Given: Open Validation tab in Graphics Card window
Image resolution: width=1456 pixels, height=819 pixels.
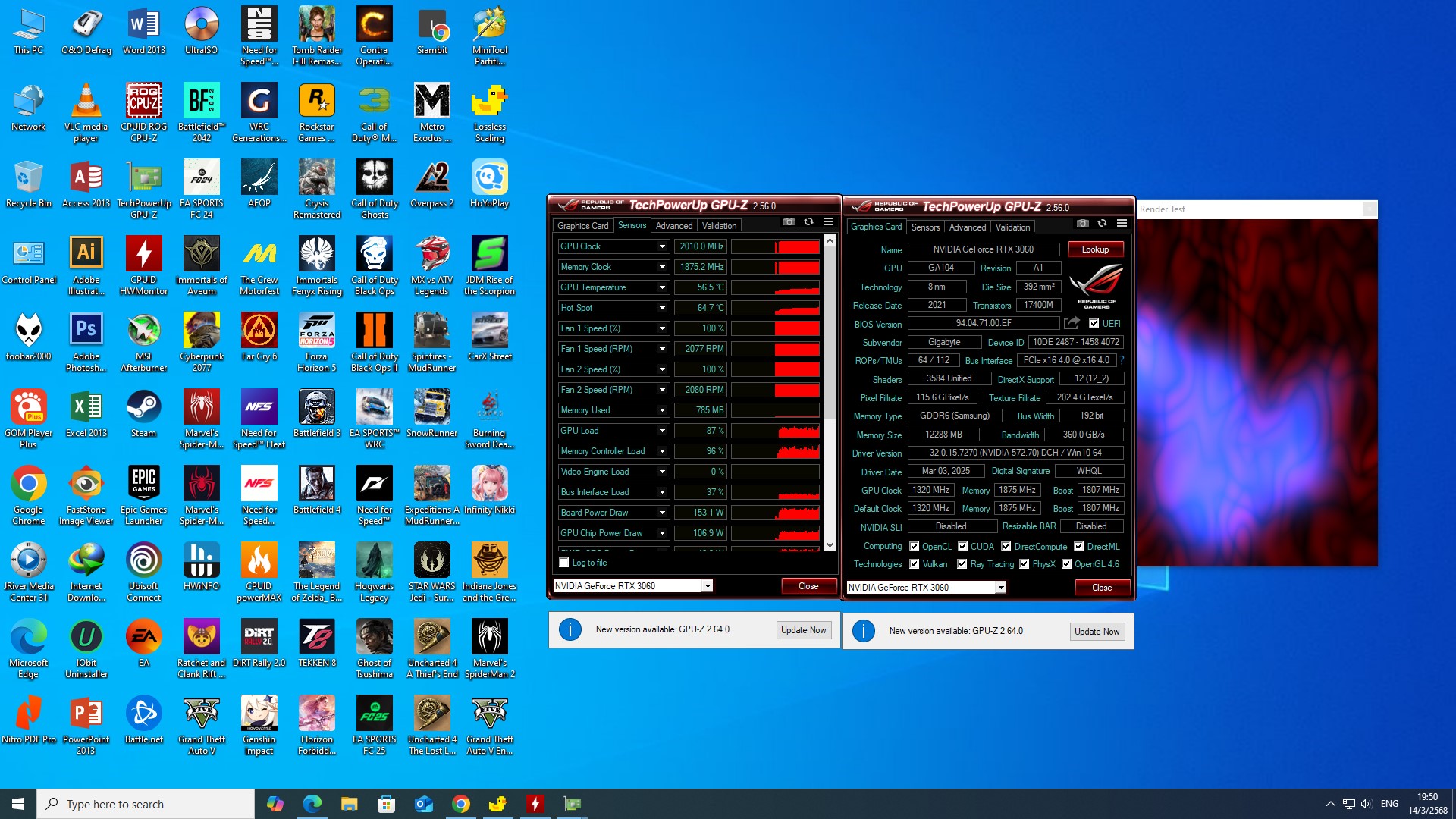Looking at the screenshot, I should tap(1012, 227).
